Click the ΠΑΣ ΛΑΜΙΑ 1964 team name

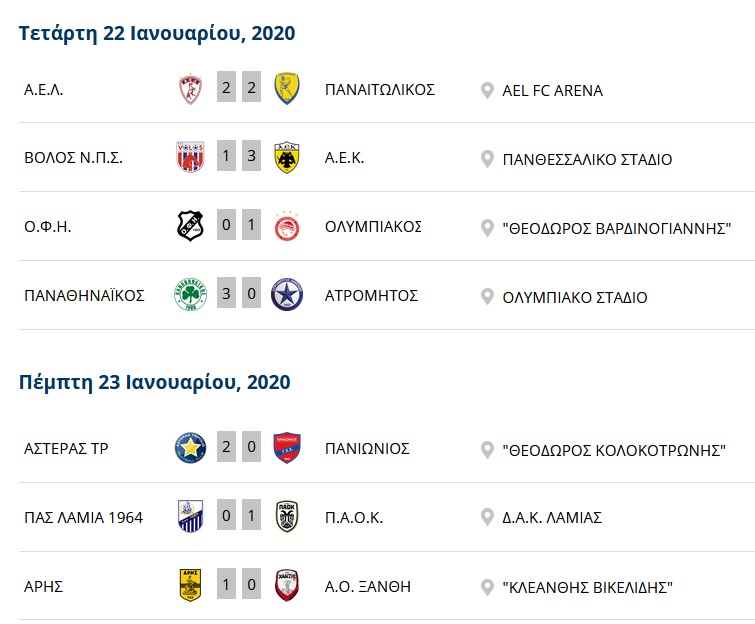84,518
